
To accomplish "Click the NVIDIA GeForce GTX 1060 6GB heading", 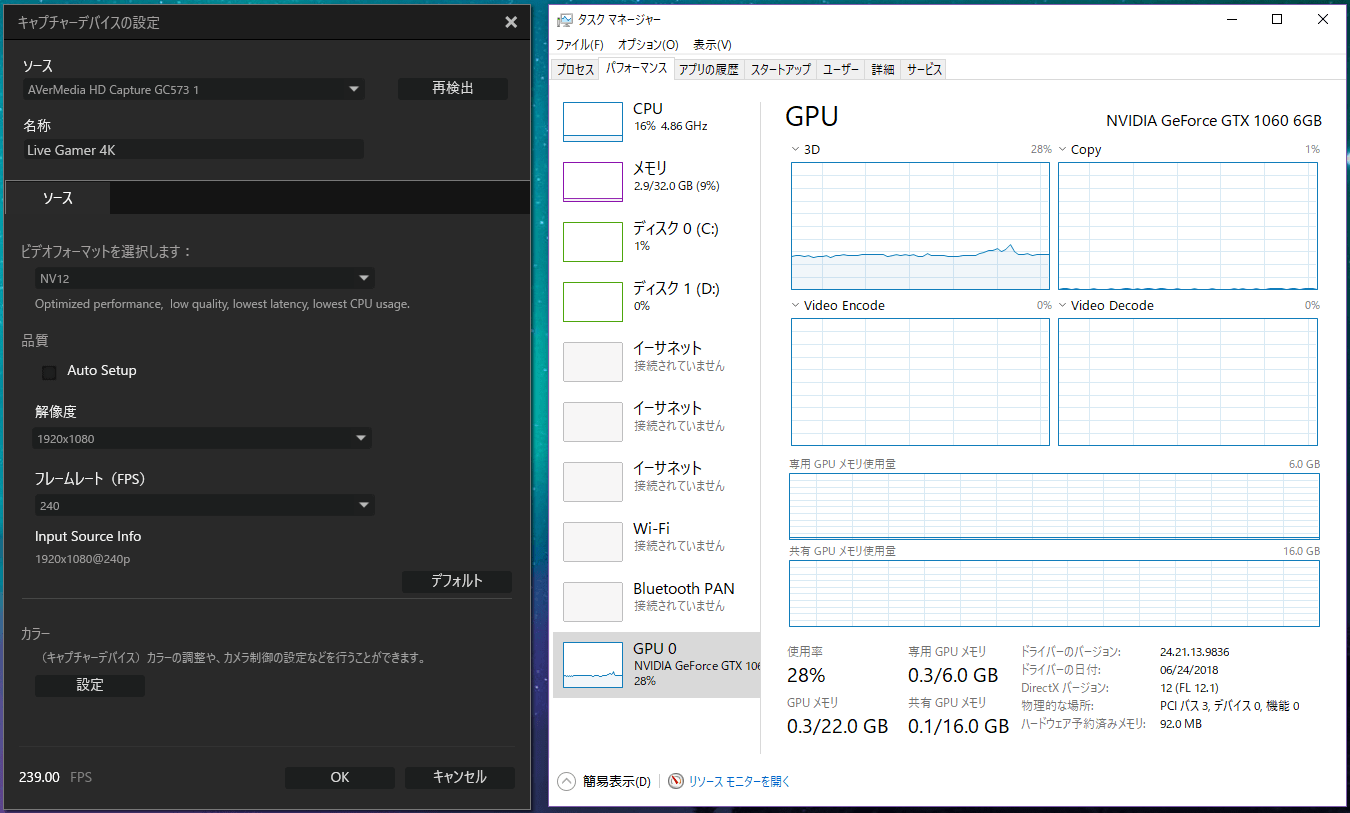I will pyautogui.click(x=1214, y=121).
